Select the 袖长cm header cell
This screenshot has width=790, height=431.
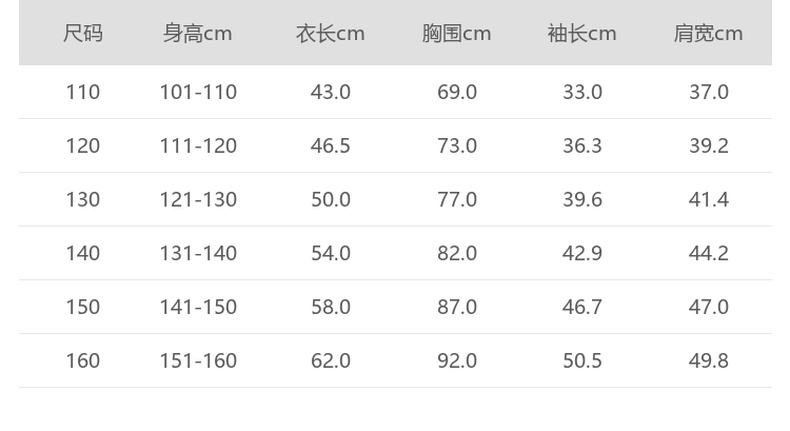click(x=582, y=34)
